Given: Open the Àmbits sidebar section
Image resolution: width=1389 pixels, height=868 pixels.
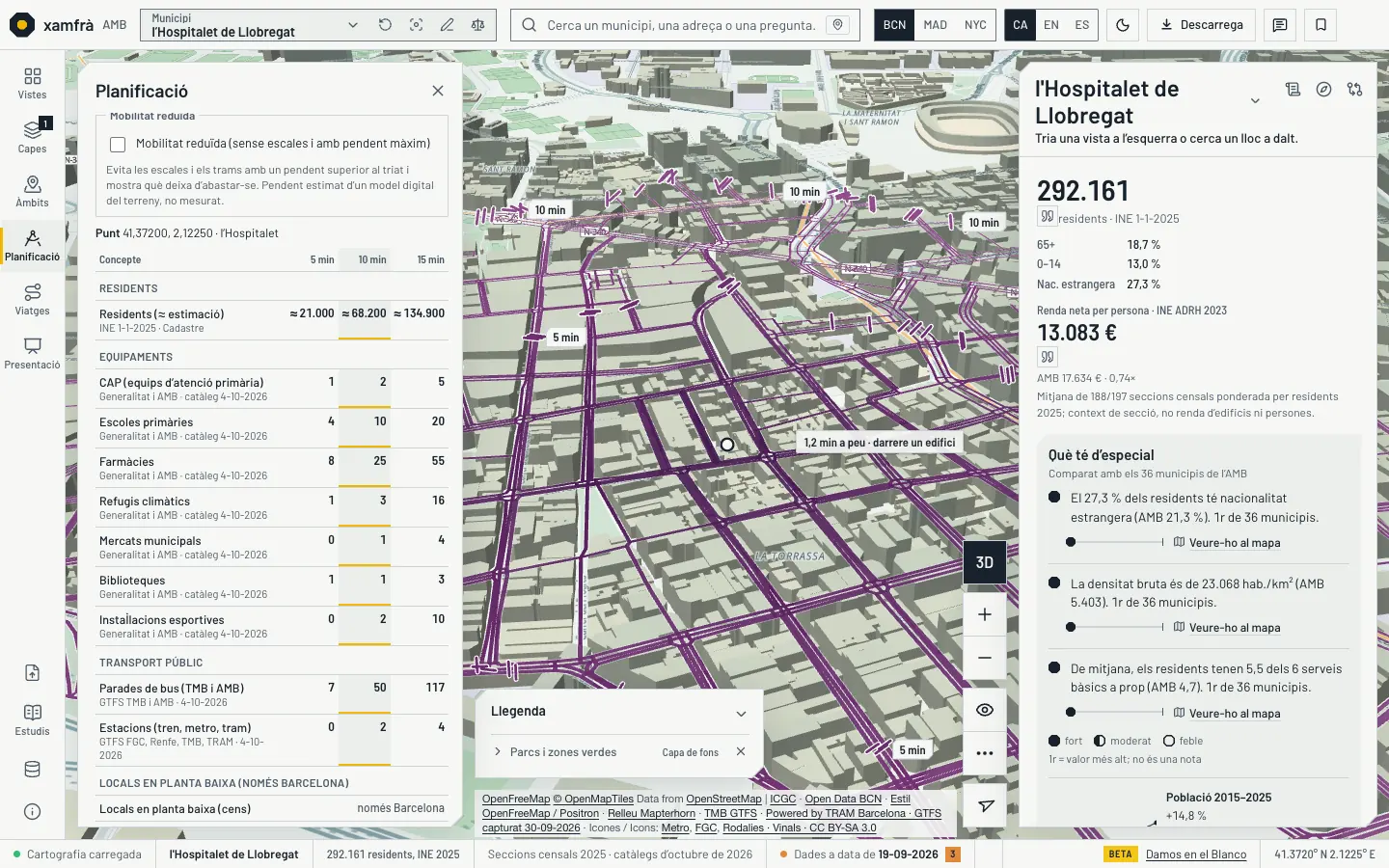Looking at the screenshot, I should (x=32, y=191).
